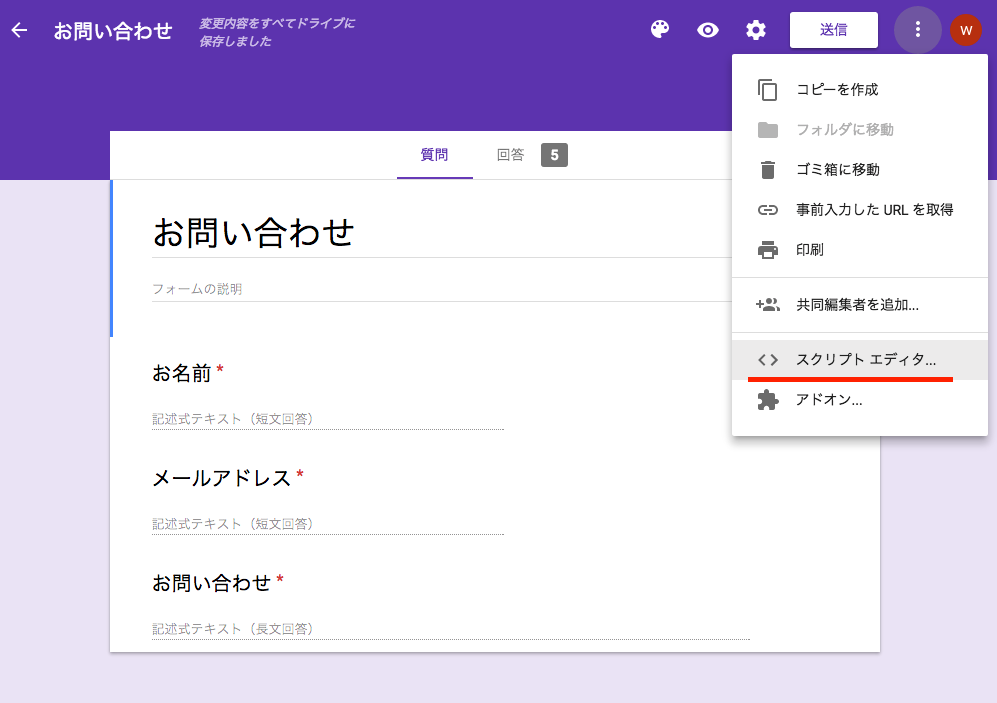Toggle the three-dot more options menu
997x703 pixels.
point(918,29)
